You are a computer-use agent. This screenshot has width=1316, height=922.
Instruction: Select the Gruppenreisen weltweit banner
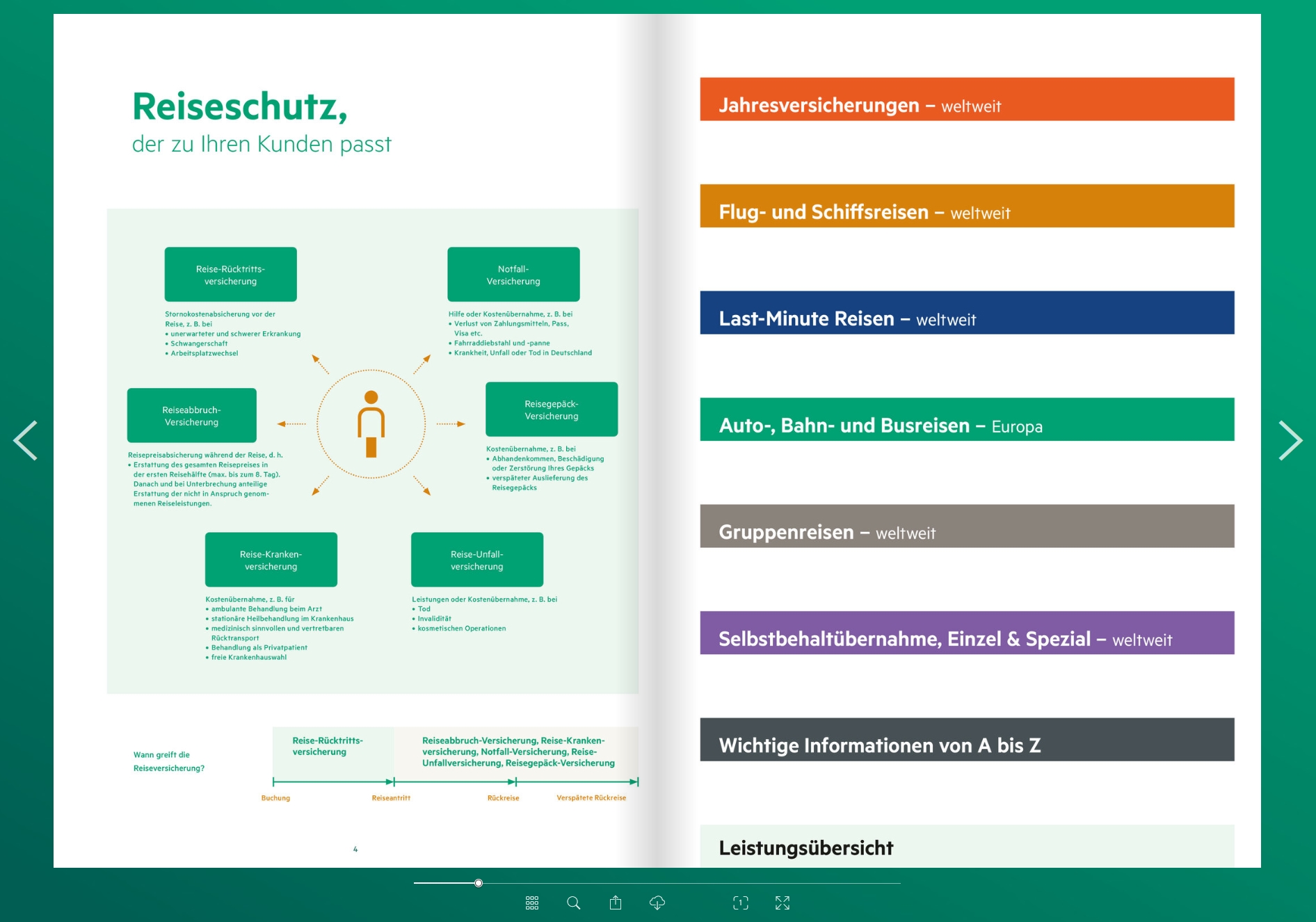(967, 526)
